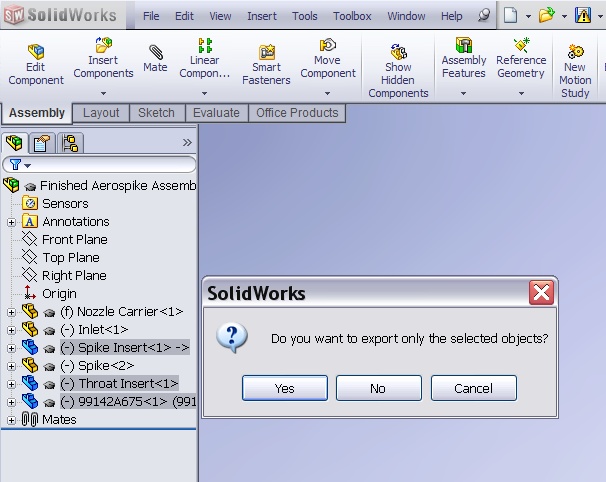Expand the 99142A675<1> node
The image size is (606, 482).
point(11,402)
